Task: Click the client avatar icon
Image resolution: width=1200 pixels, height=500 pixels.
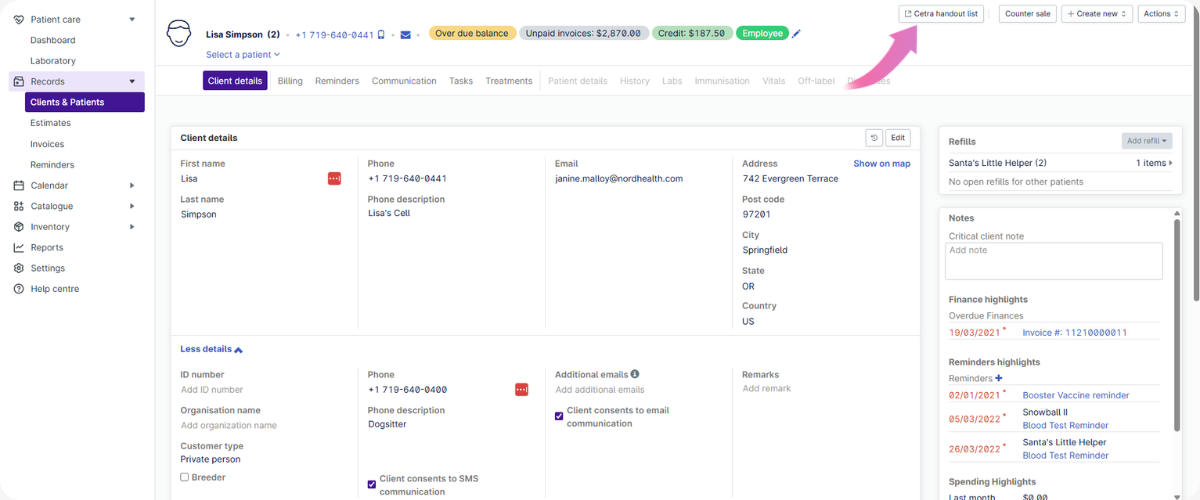Action: point(179,33)
